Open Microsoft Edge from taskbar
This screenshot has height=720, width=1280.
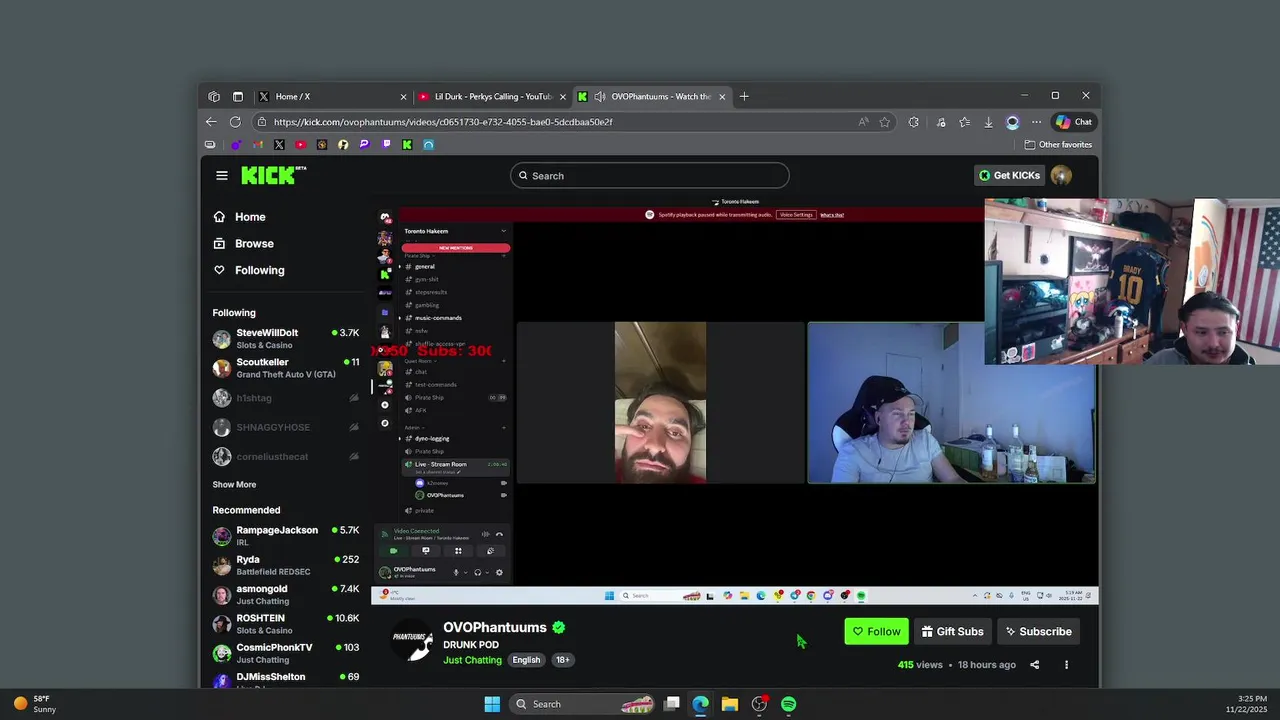pyautogui.click(x=701, y=704)
